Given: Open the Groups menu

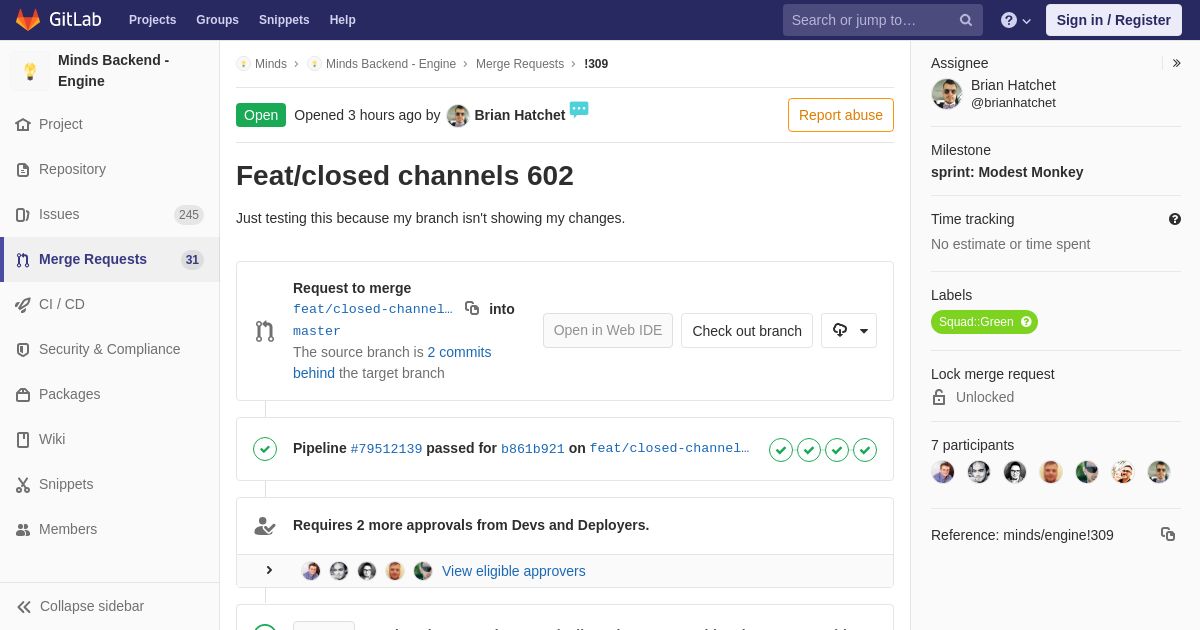Looking at the screenshot, I should pos(217,20).
